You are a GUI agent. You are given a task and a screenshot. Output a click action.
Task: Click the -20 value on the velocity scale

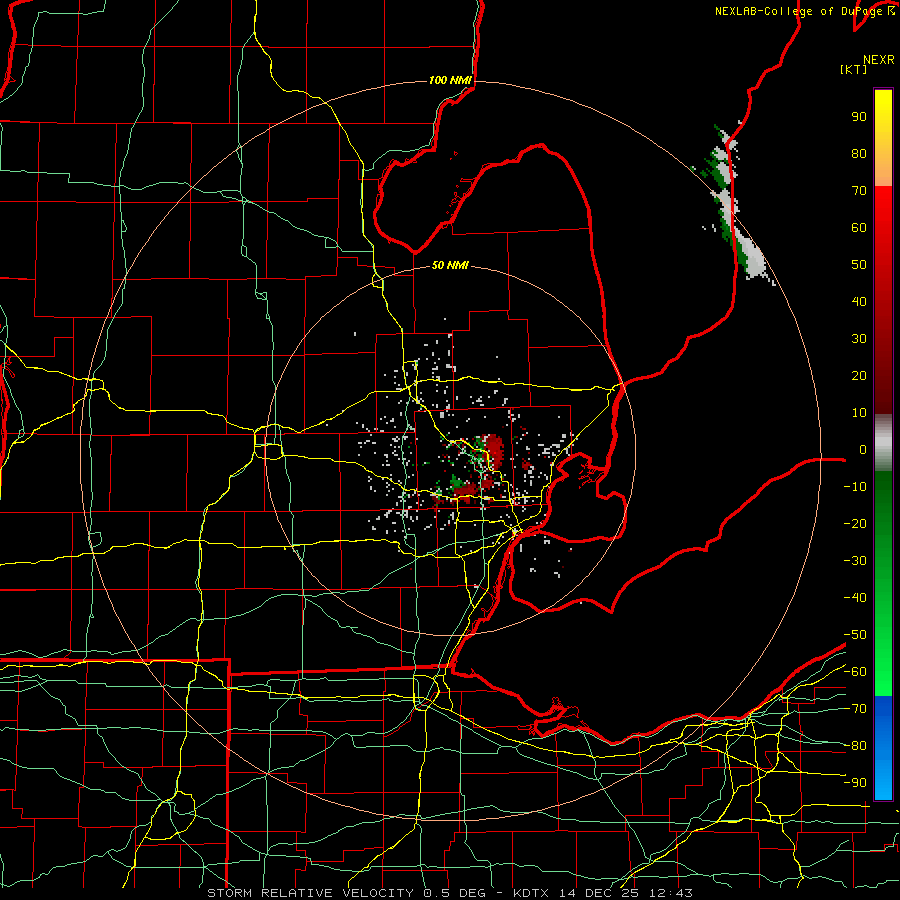click(855, 523)
